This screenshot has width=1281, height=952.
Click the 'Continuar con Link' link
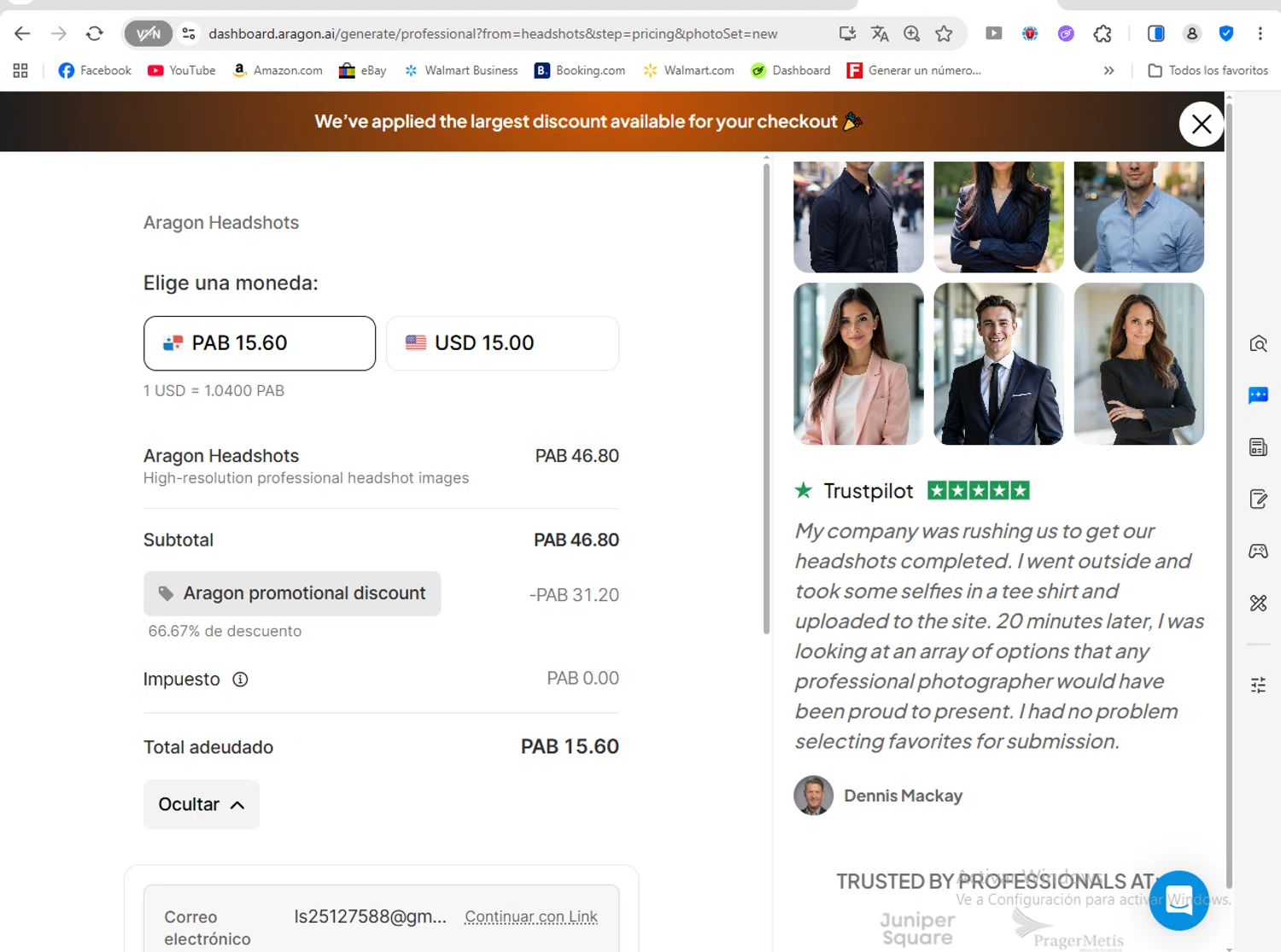point(531,917)
